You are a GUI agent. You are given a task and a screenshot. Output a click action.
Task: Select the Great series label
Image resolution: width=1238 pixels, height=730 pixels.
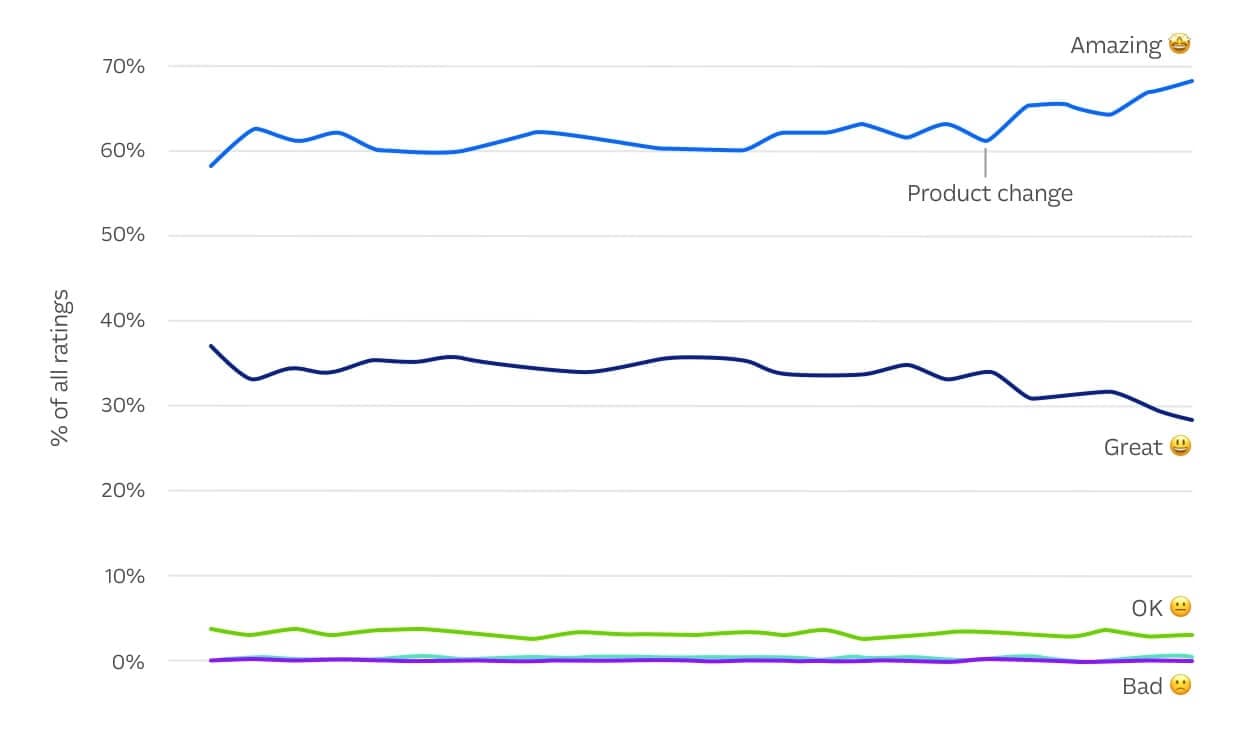click(1133, 447)
